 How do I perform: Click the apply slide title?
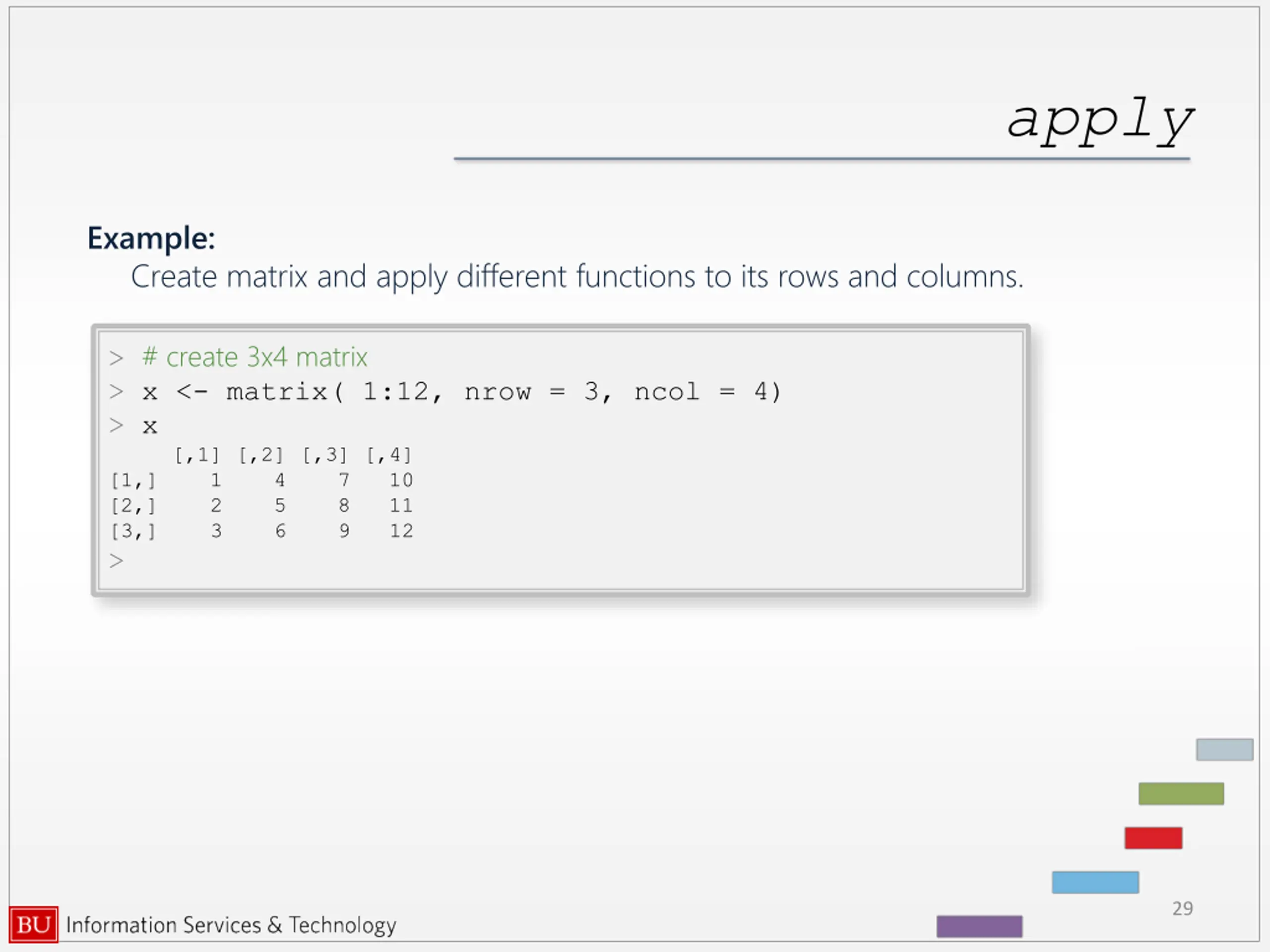[1100, 121]
